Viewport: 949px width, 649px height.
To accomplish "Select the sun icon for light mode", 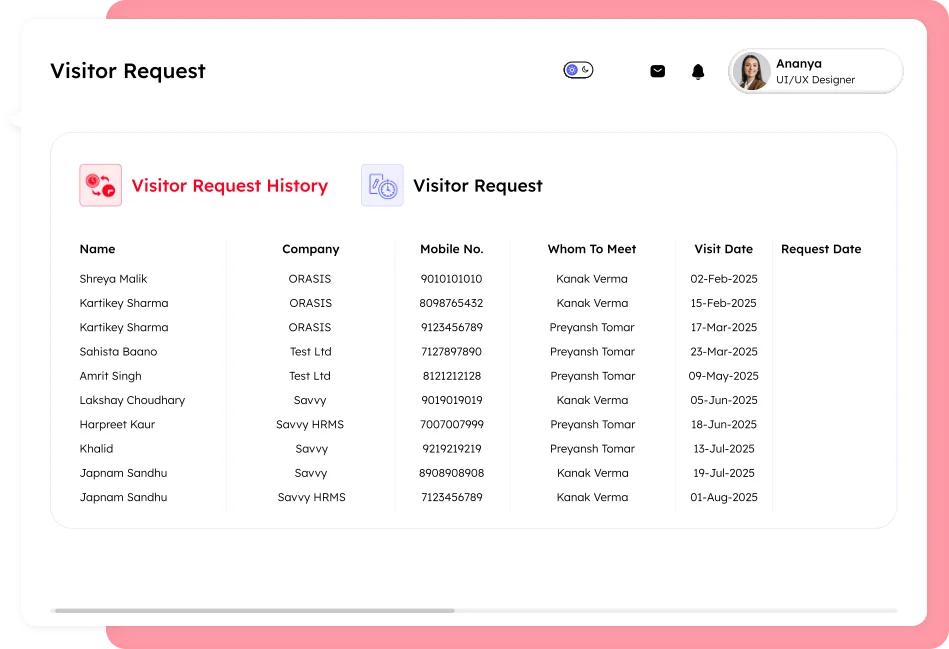I will pyautogui.click(x=572, y=70).
